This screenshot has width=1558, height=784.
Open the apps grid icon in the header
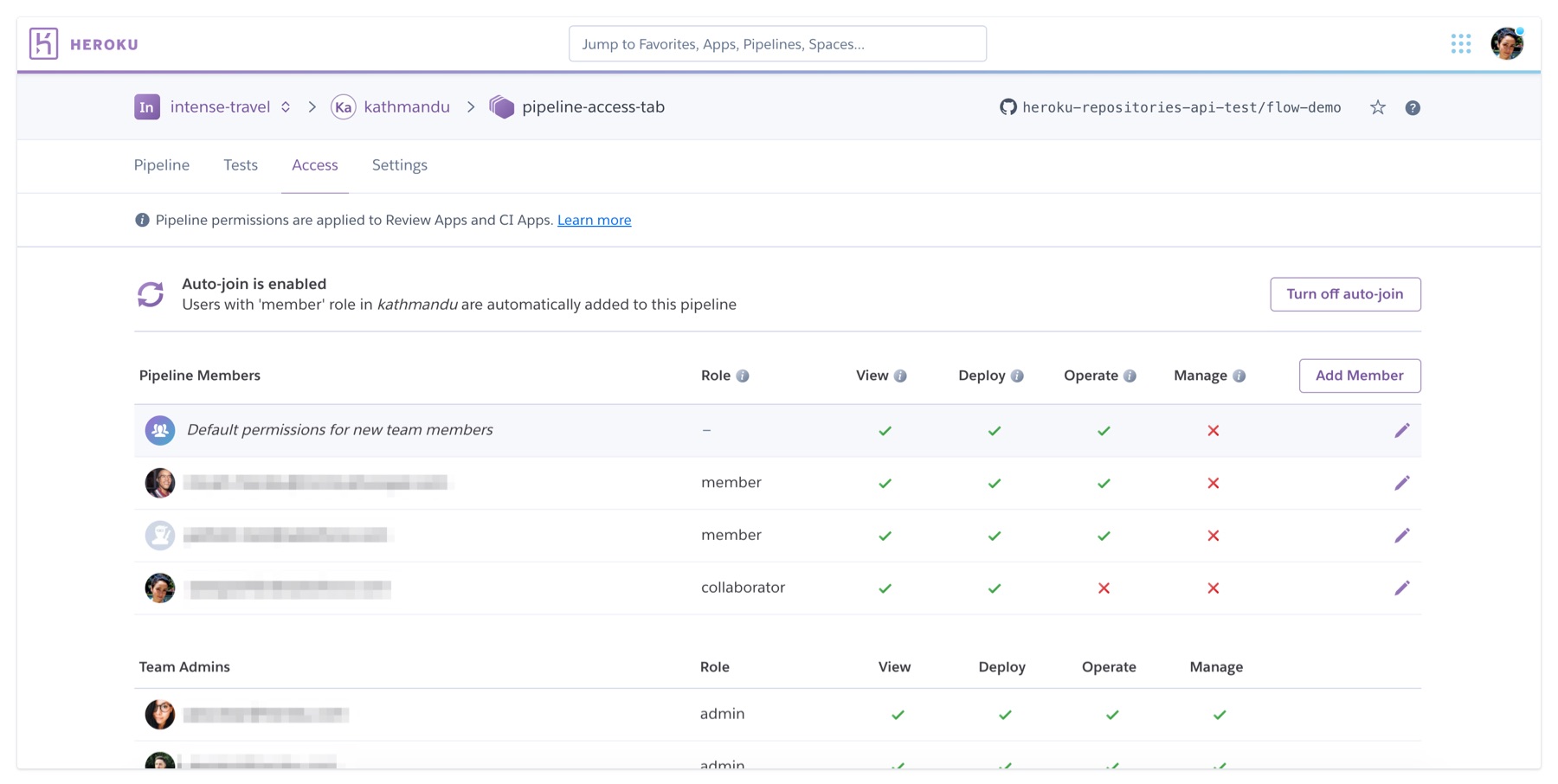pos(1460,42)
